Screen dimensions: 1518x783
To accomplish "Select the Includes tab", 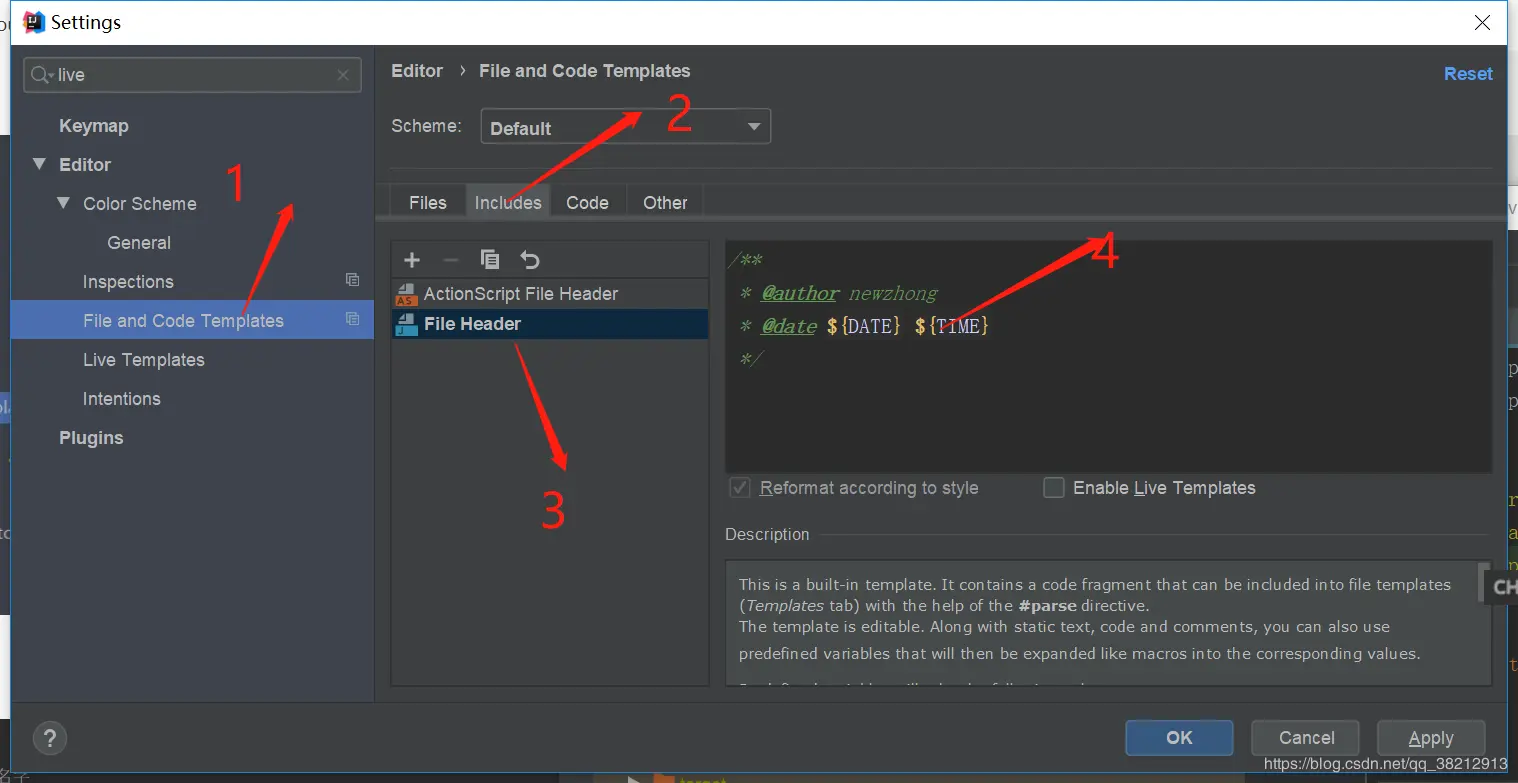I will tap(508, 202).
